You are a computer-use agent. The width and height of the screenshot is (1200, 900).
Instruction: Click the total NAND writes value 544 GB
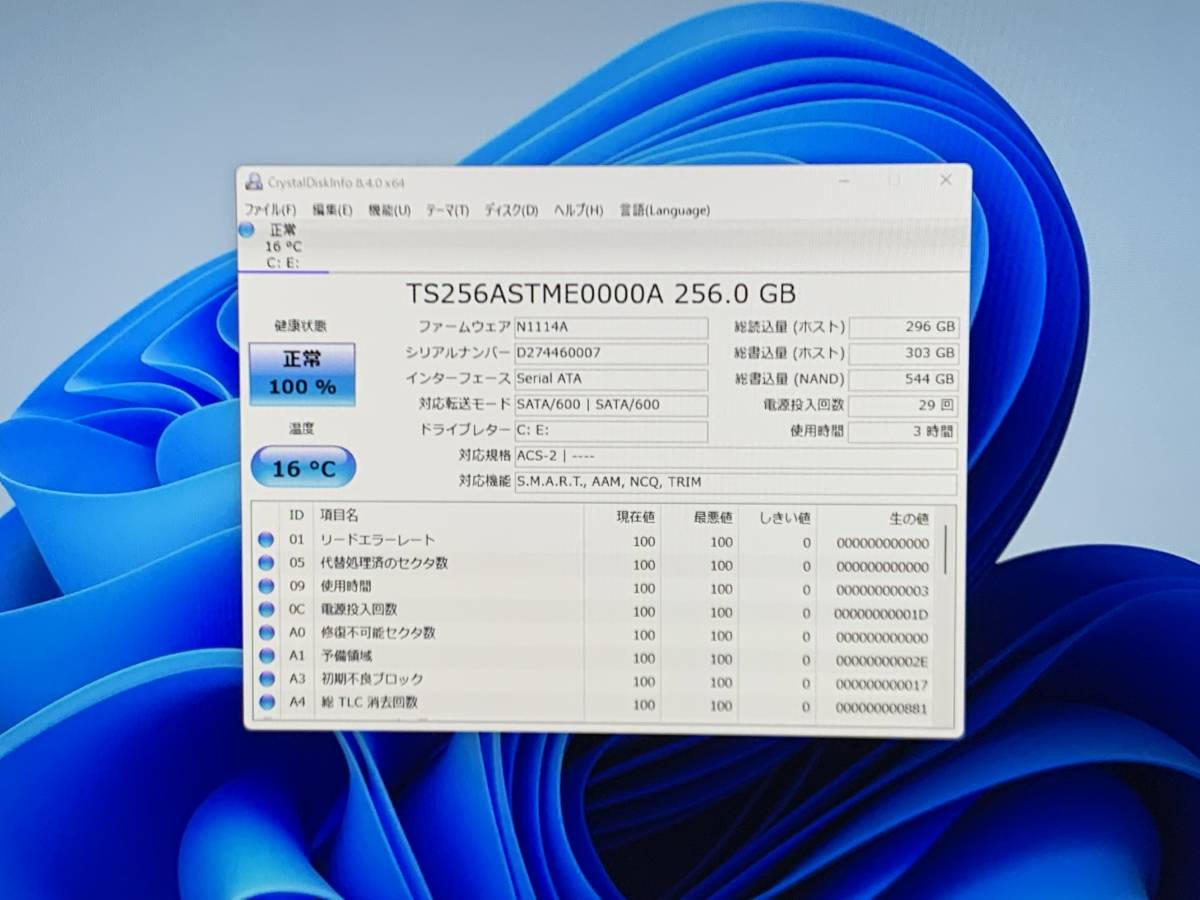tap(904, 379)
